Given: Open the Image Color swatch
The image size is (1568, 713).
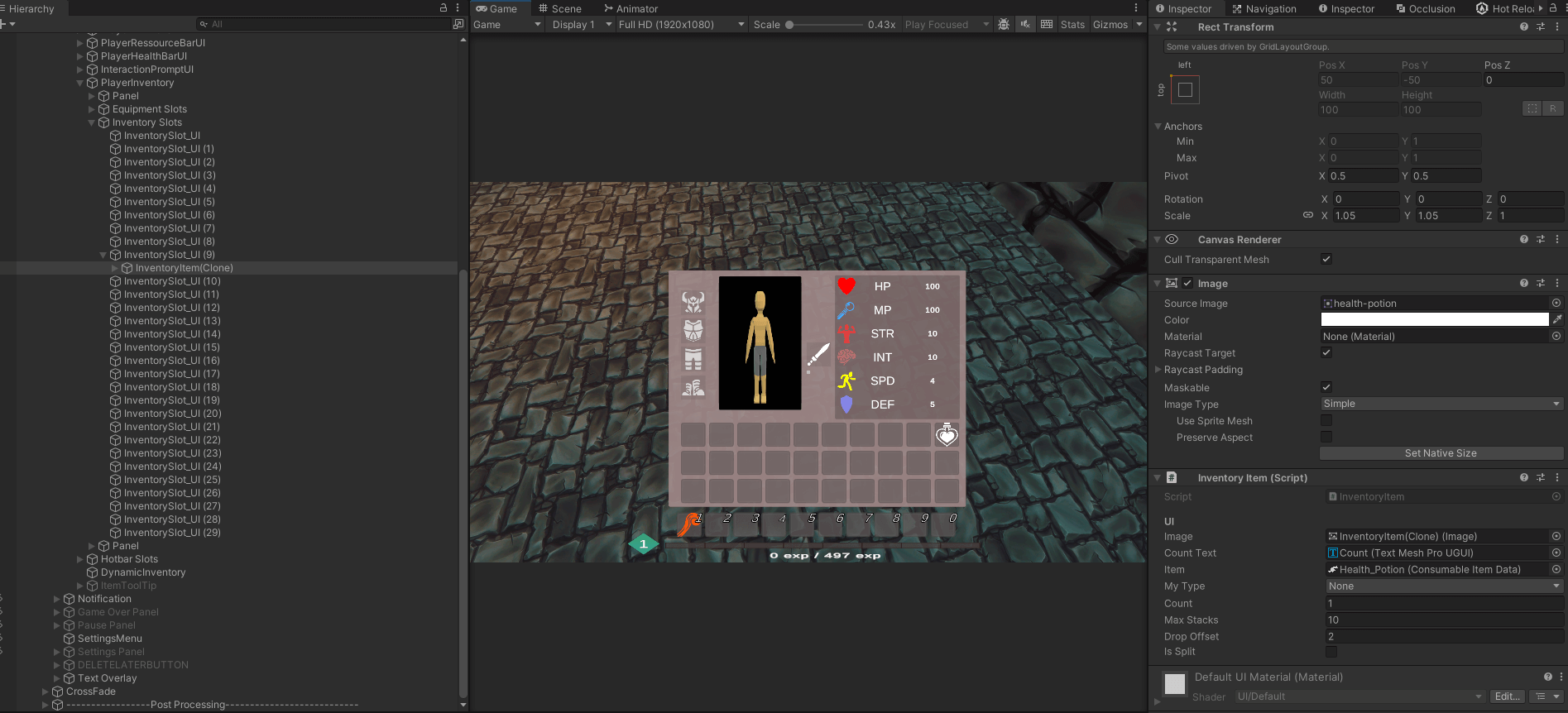Looking at the screenshot, I should click(1434, 319).
